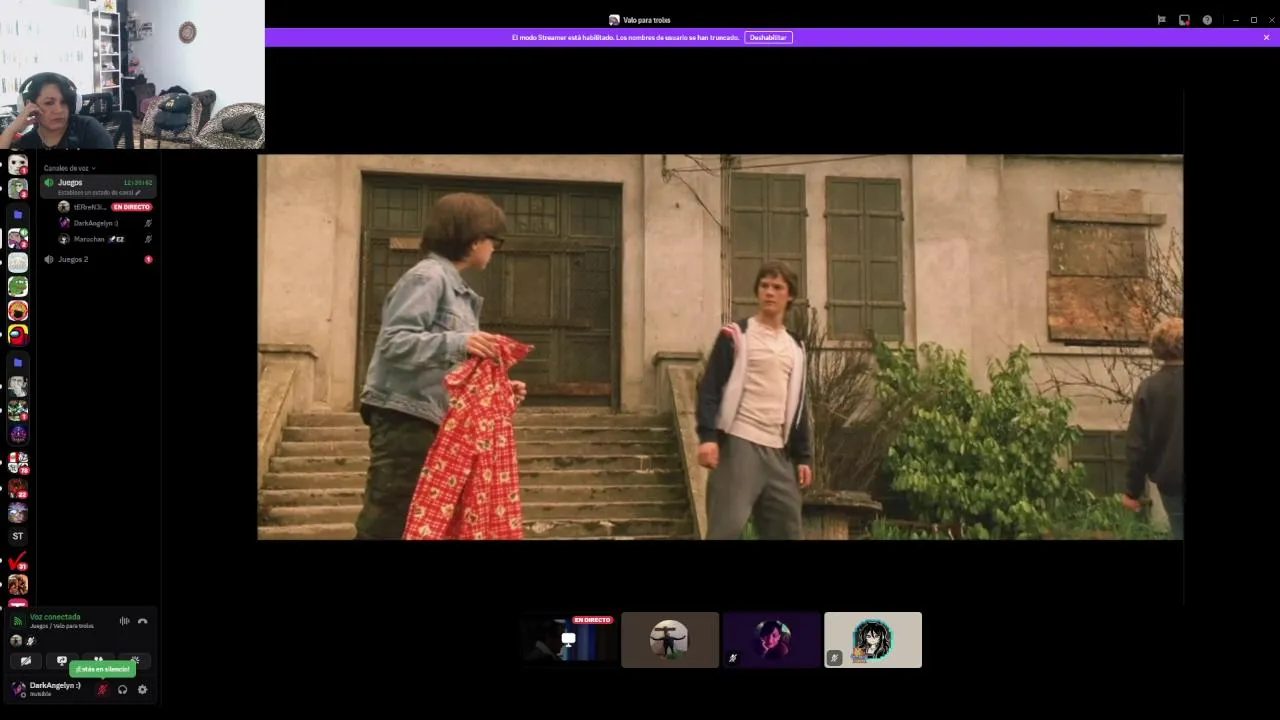Image resolution: width=1280 pixels, height=720 pixels.
Task: Click the Voz conectada status text
Action: click(55, 617)
